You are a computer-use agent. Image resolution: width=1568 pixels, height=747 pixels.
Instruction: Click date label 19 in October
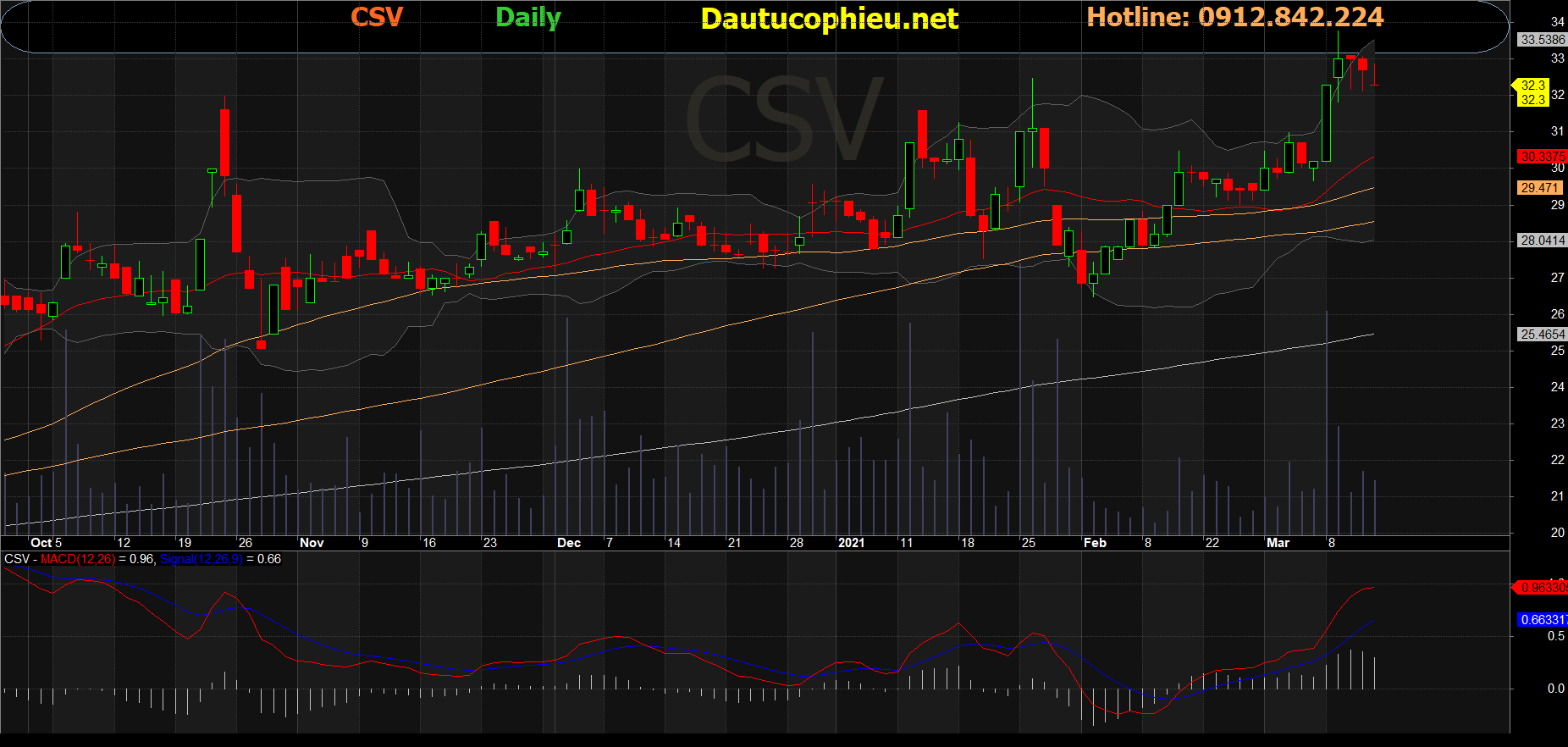click(185, 543)
